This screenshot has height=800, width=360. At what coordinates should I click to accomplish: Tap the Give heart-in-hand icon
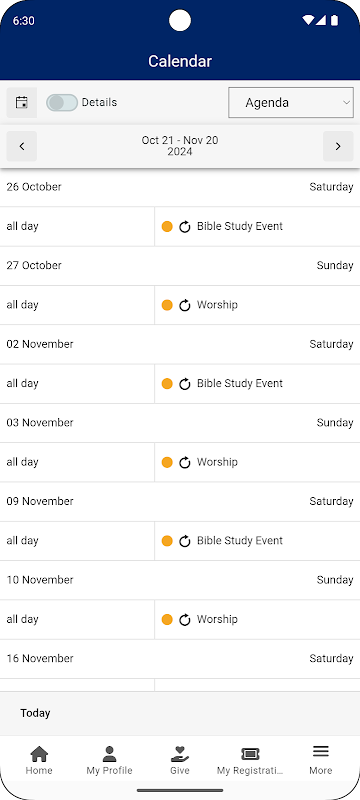(179, 753)
